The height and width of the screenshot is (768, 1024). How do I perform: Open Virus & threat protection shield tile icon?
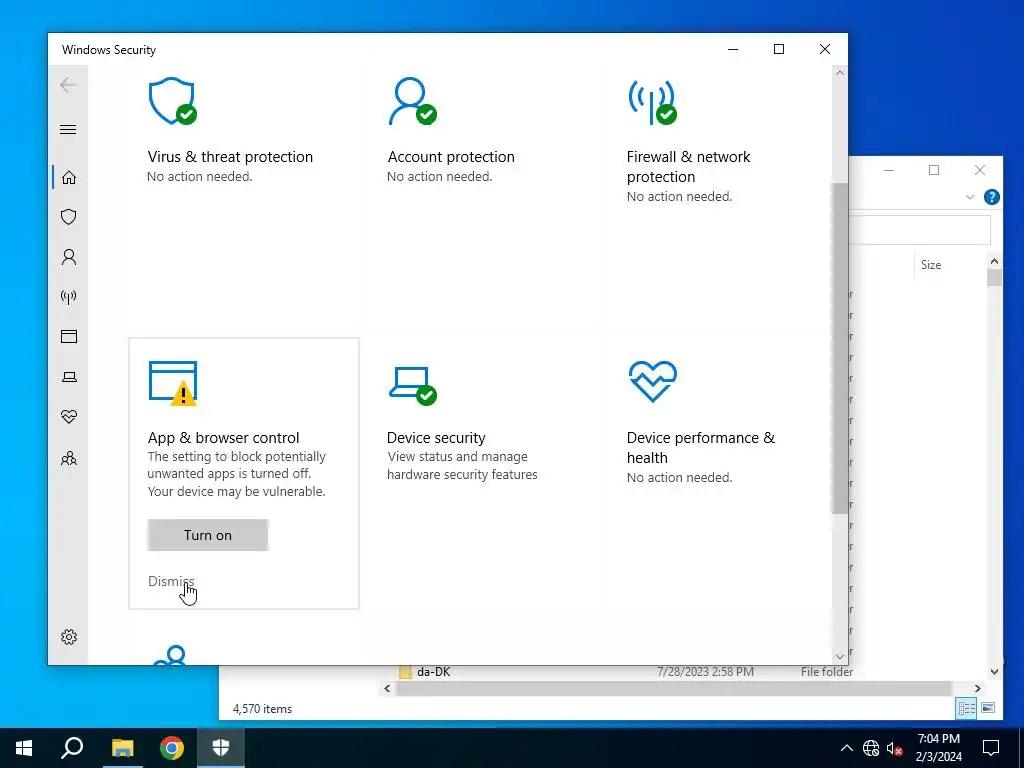click(172, 101)
